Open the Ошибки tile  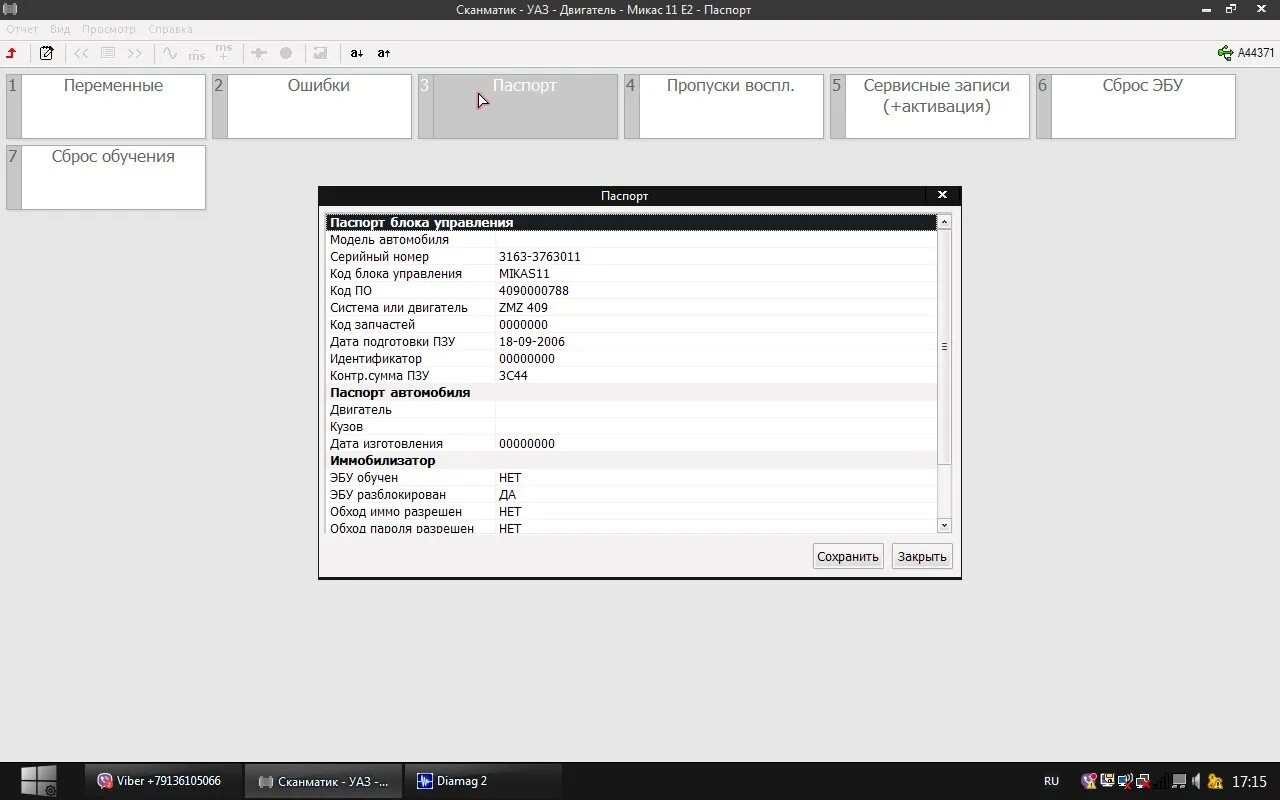point(312,106)
